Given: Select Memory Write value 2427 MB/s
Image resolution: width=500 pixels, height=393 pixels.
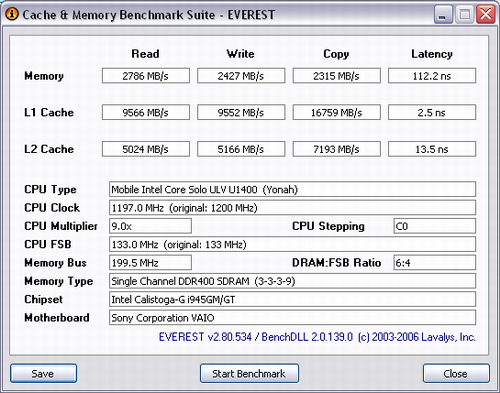Looking at the screenshot, I should coord(241,76).
